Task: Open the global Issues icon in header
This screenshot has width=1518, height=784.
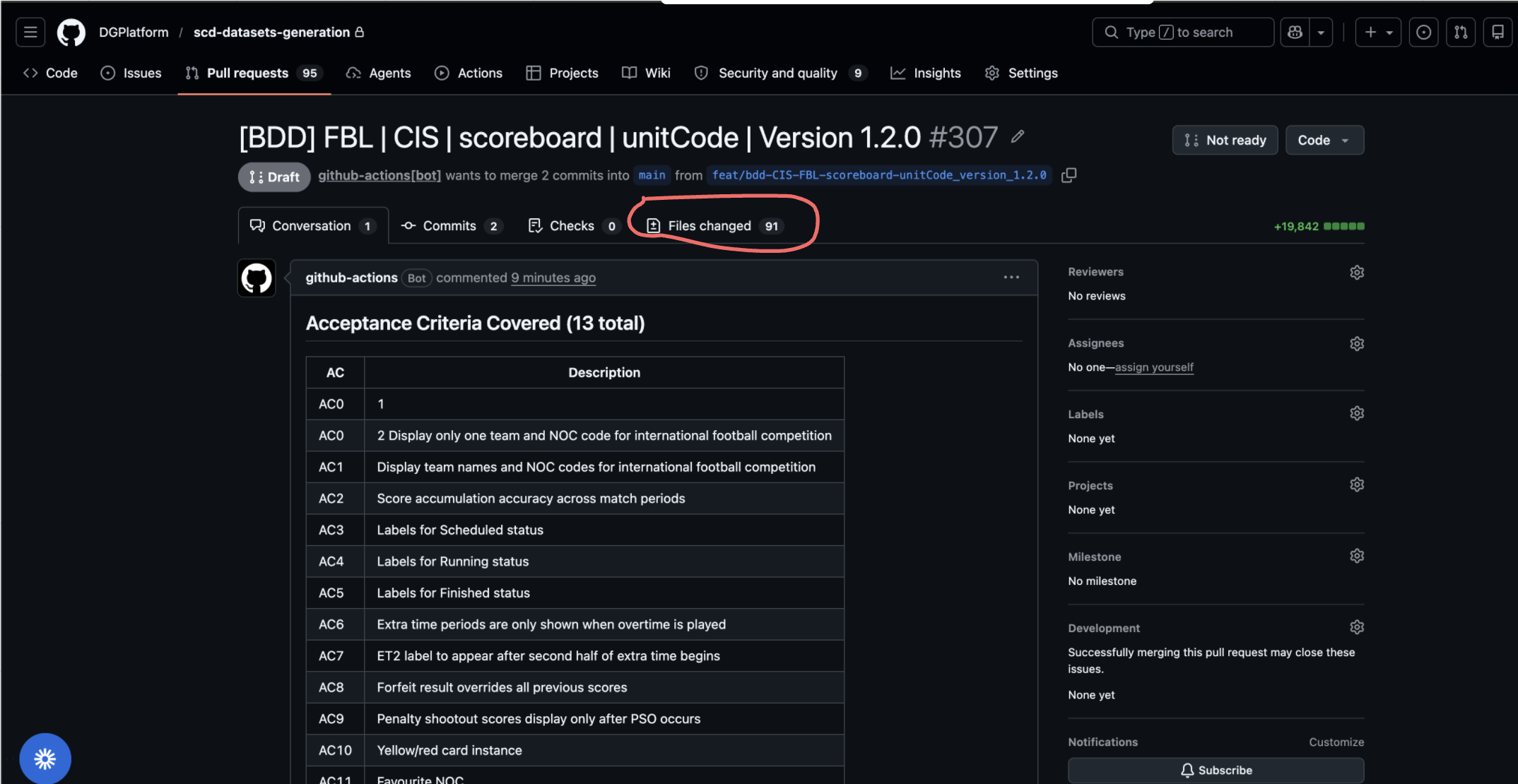Action: point(1424,32)
